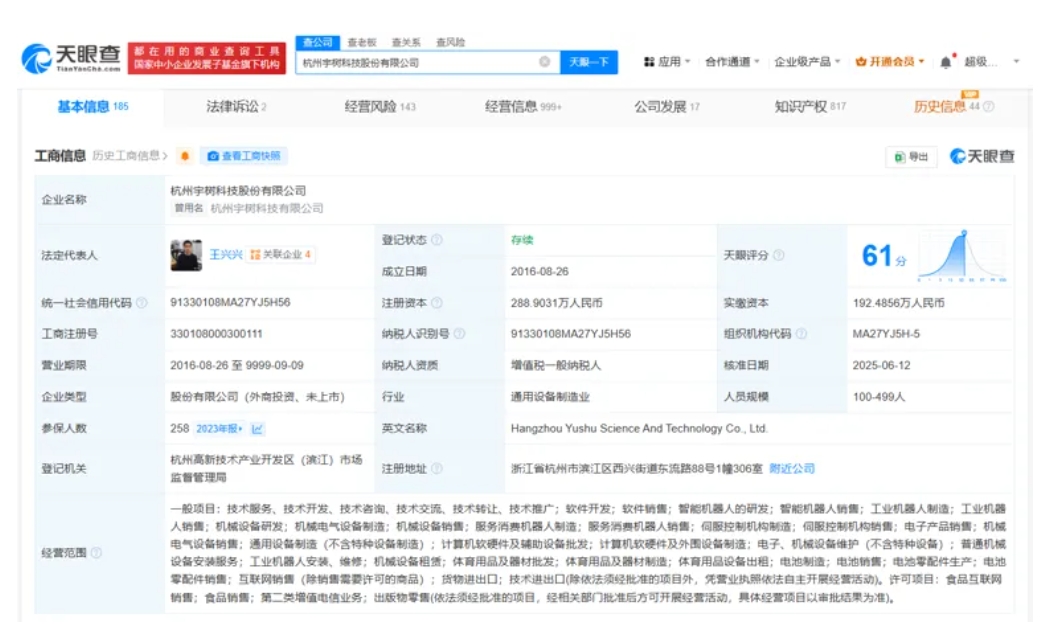Click the 查看工商快照 button
Viewport: 1048px width, 642px height.
coord(244,156)
